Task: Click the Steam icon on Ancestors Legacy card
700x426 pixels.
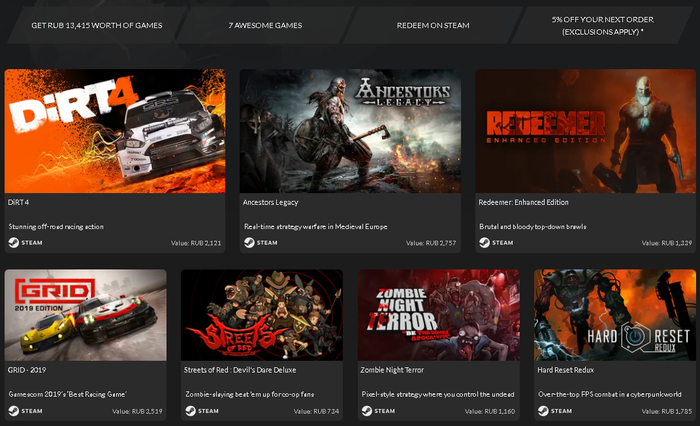Action: (249, 242)
